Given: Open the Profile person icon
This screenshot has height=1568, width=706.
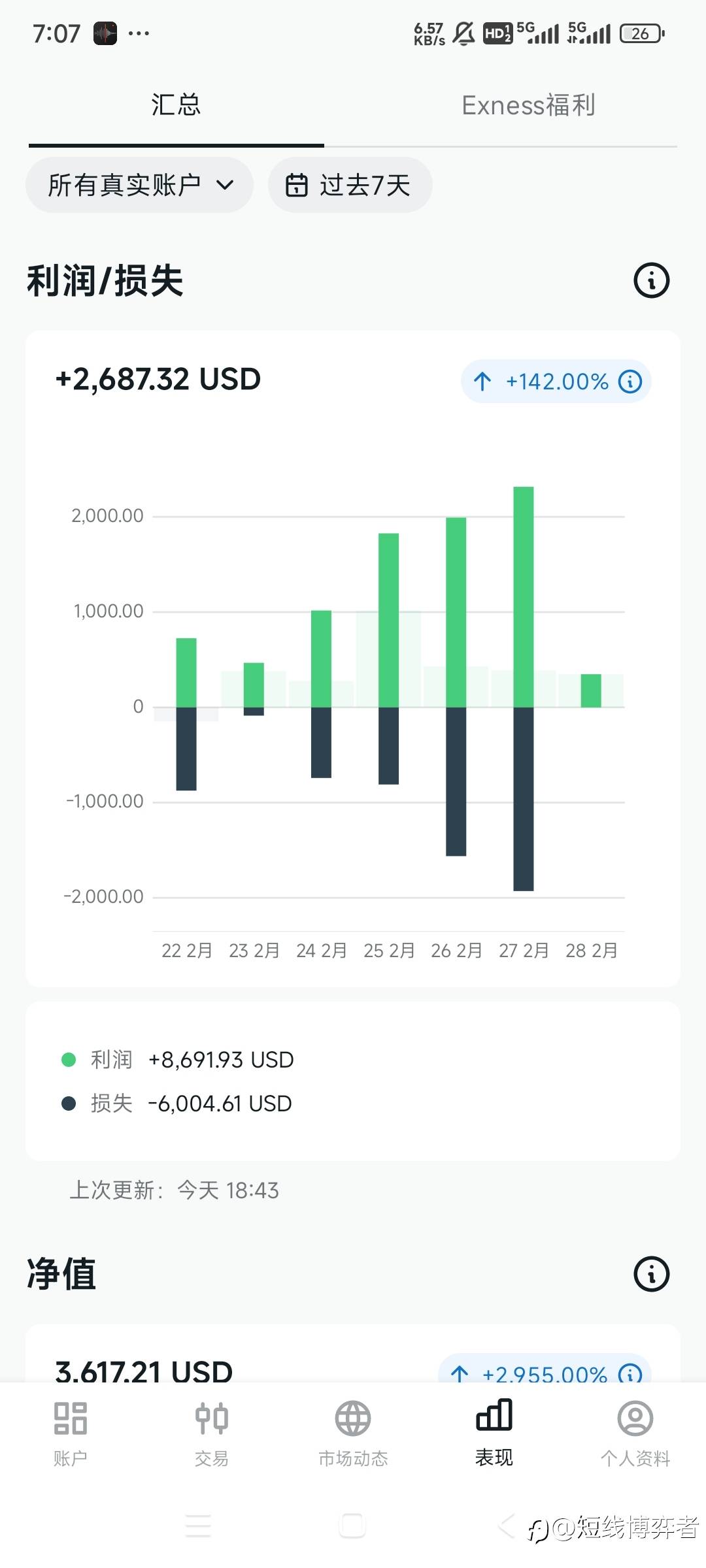Looking at the screenshot, I should pos(635,1419).
